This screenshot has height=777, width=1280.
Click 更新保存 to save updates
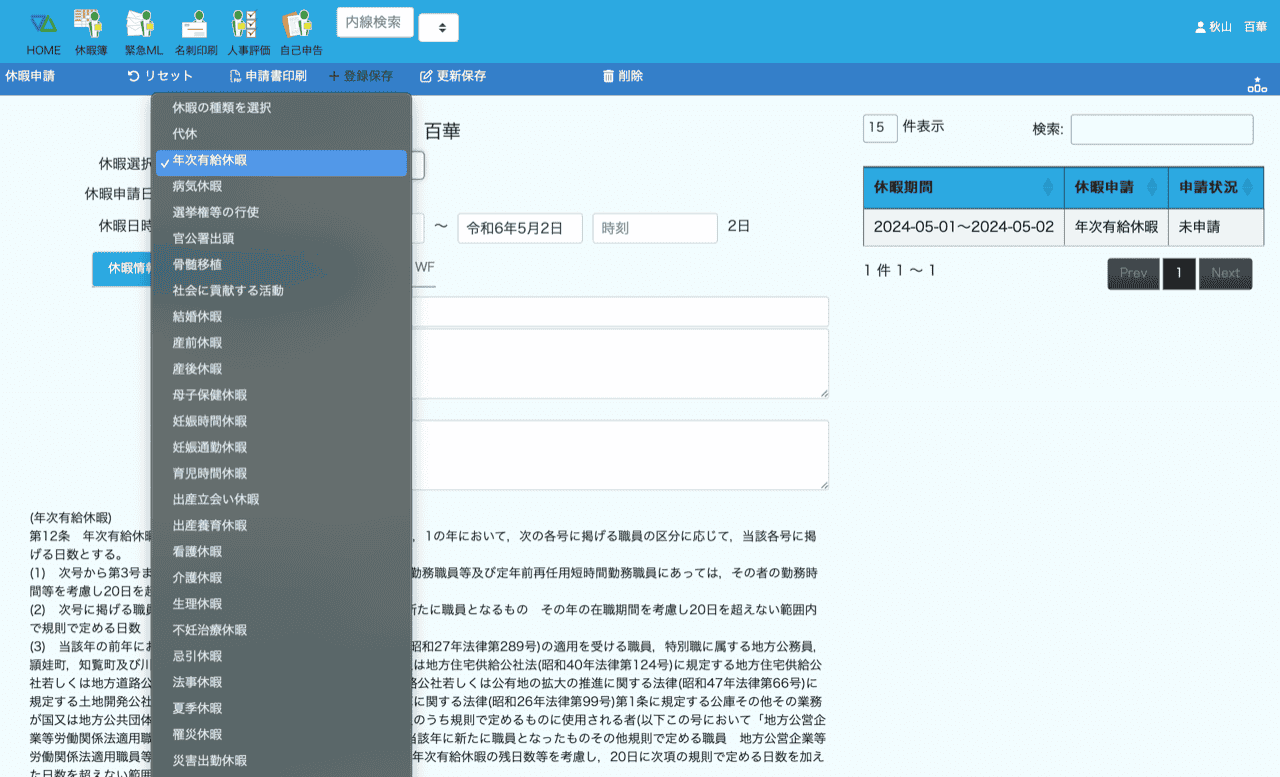pyautogui.click(x=452, y=76)
